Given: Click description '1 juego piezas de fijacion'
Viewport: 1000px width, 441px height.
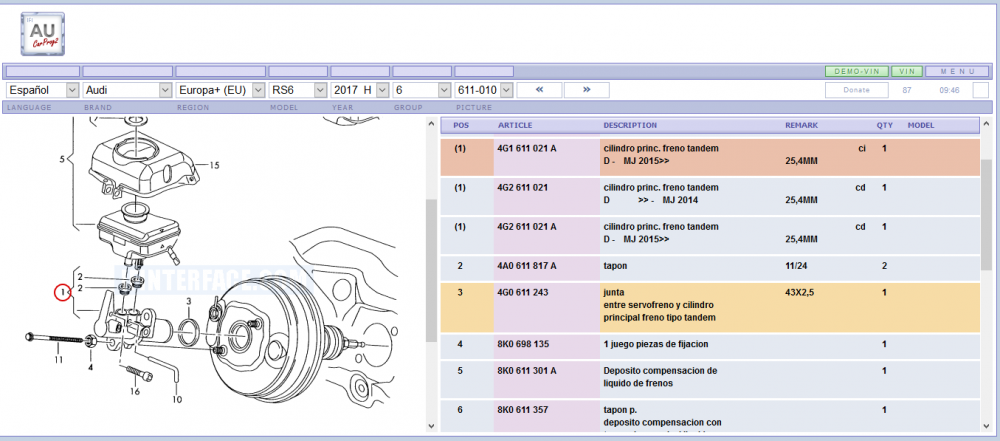Looking at the screenshot, I should 656,344.
